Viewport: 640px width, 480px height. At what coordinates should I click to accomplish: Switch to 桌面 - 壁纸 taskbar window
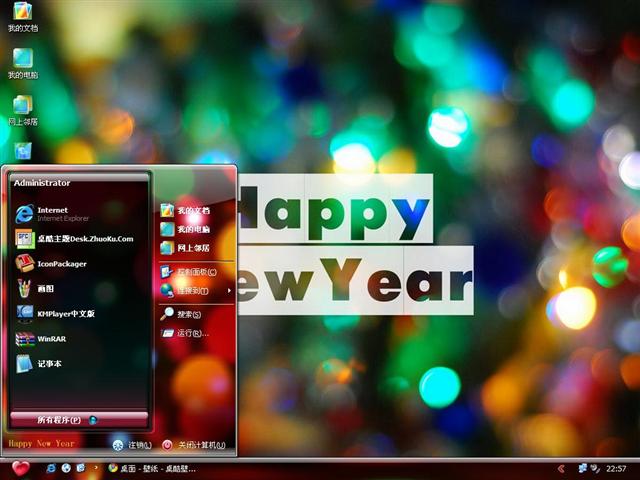[152, 469]
